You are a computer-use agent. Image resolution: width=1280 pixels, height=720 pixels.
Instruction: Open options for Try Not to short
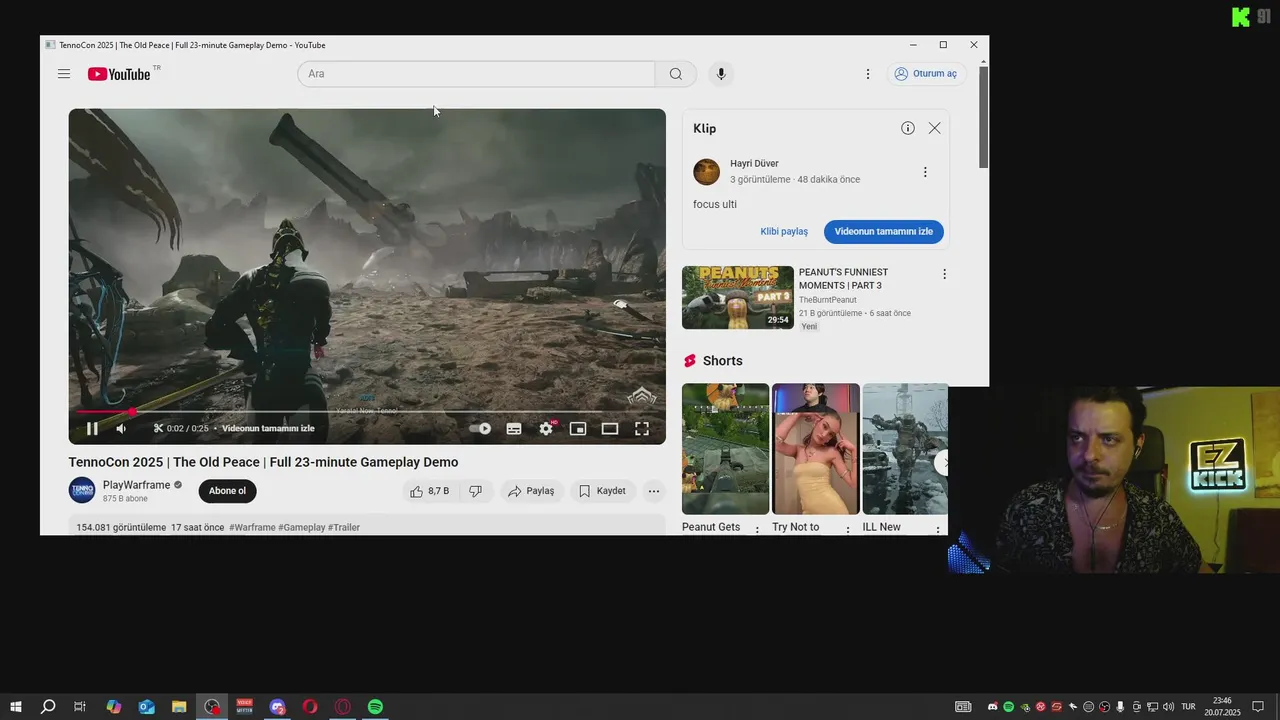848,530
